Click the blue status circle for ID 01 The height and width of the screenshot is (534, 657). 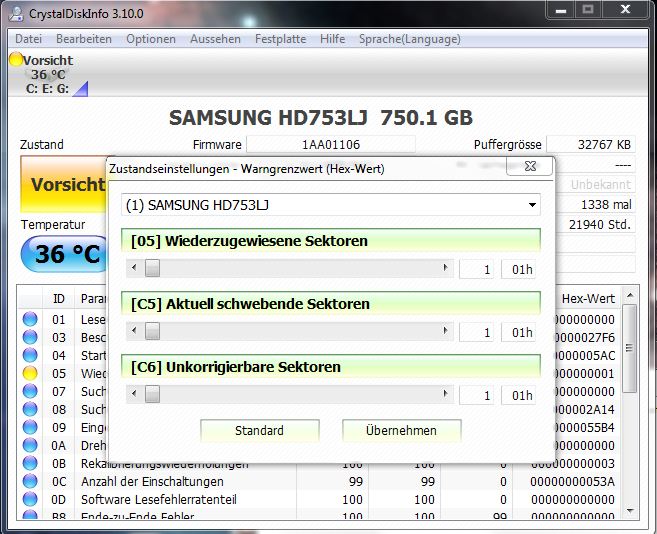click(30, 319)
